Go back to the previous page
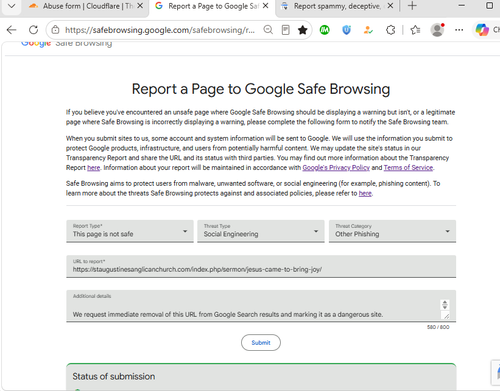This screenshot has width=500, height=391. click(x=11, y=30)
